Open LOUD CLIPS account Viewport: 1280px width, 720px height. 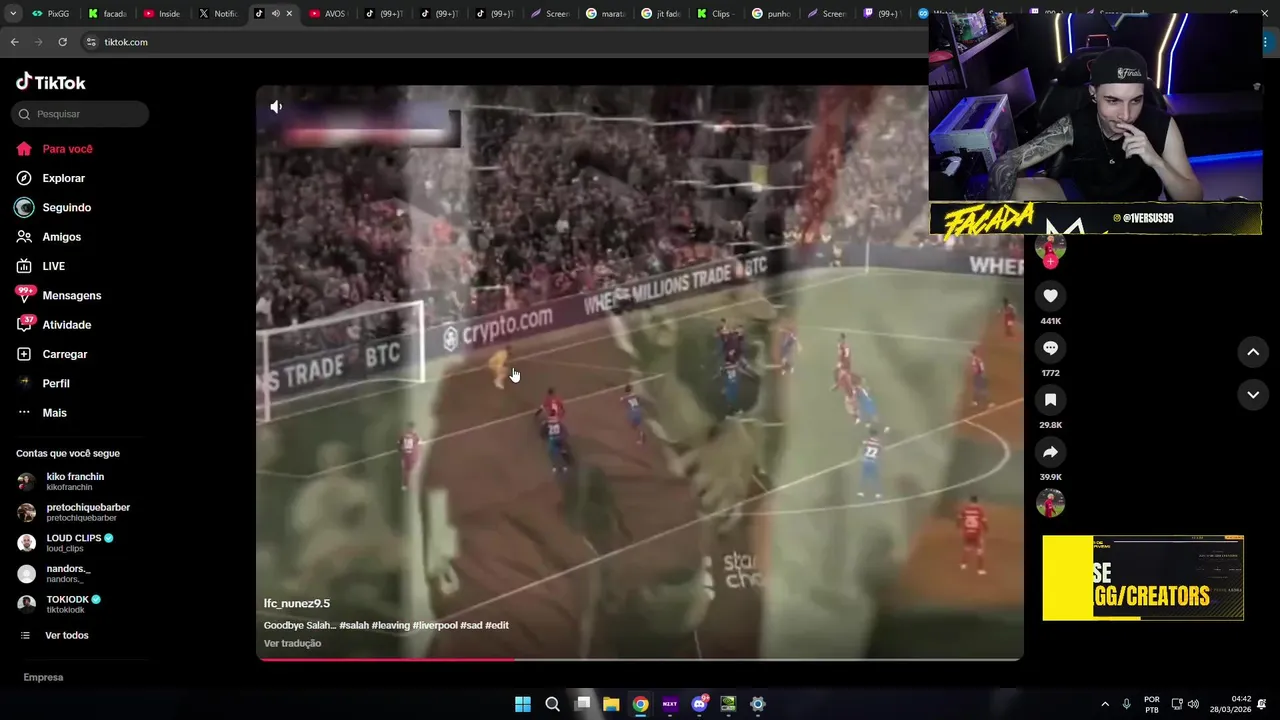click(65, 543)
